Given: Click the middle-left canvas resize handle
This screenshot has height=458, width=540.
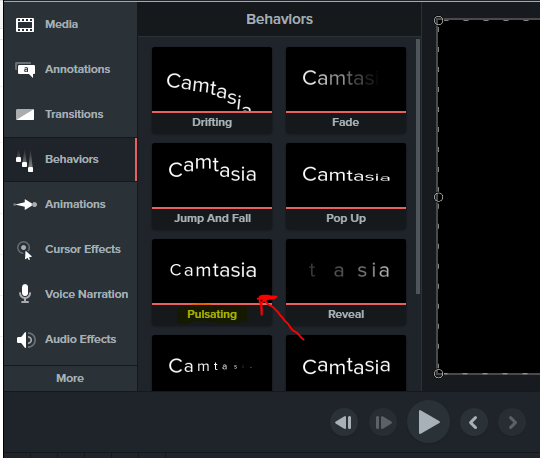Looking at the screenshot, I should click(x=438, y=197).
